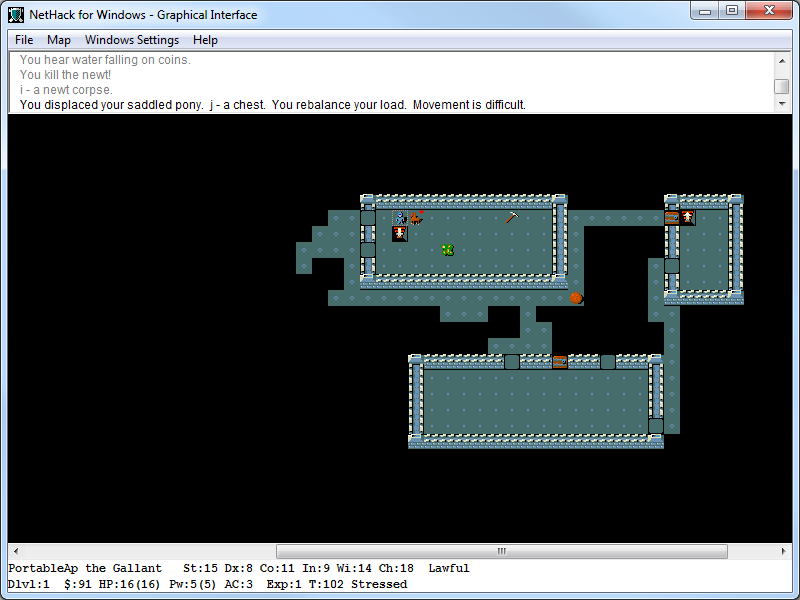This screenshot has height=600, width=800.
Task: Select the saddled pony next to the knight
Action: coord(416,217)
